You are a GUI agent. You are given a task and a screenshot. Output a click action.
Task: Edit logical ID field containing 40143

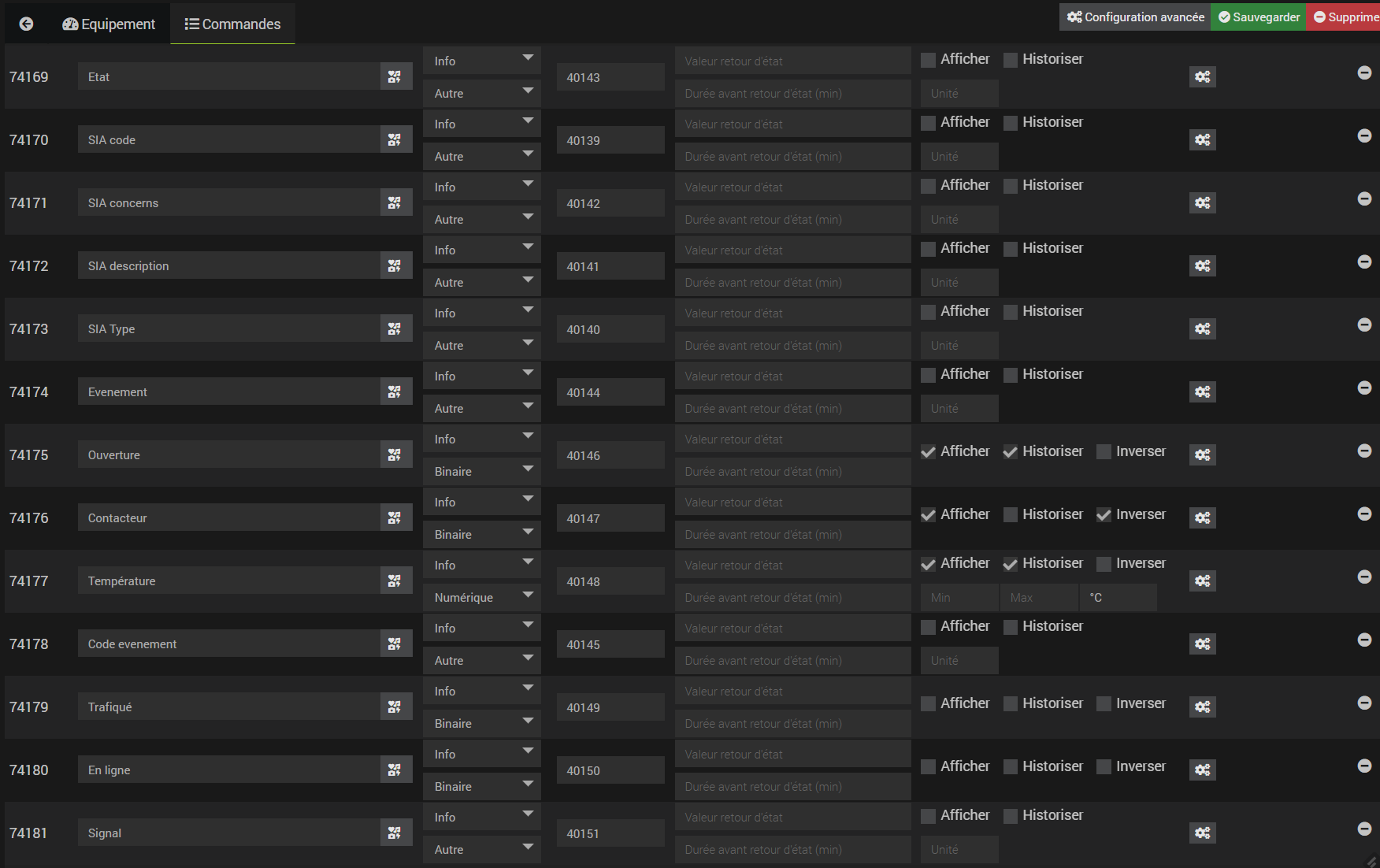[610, 77]
